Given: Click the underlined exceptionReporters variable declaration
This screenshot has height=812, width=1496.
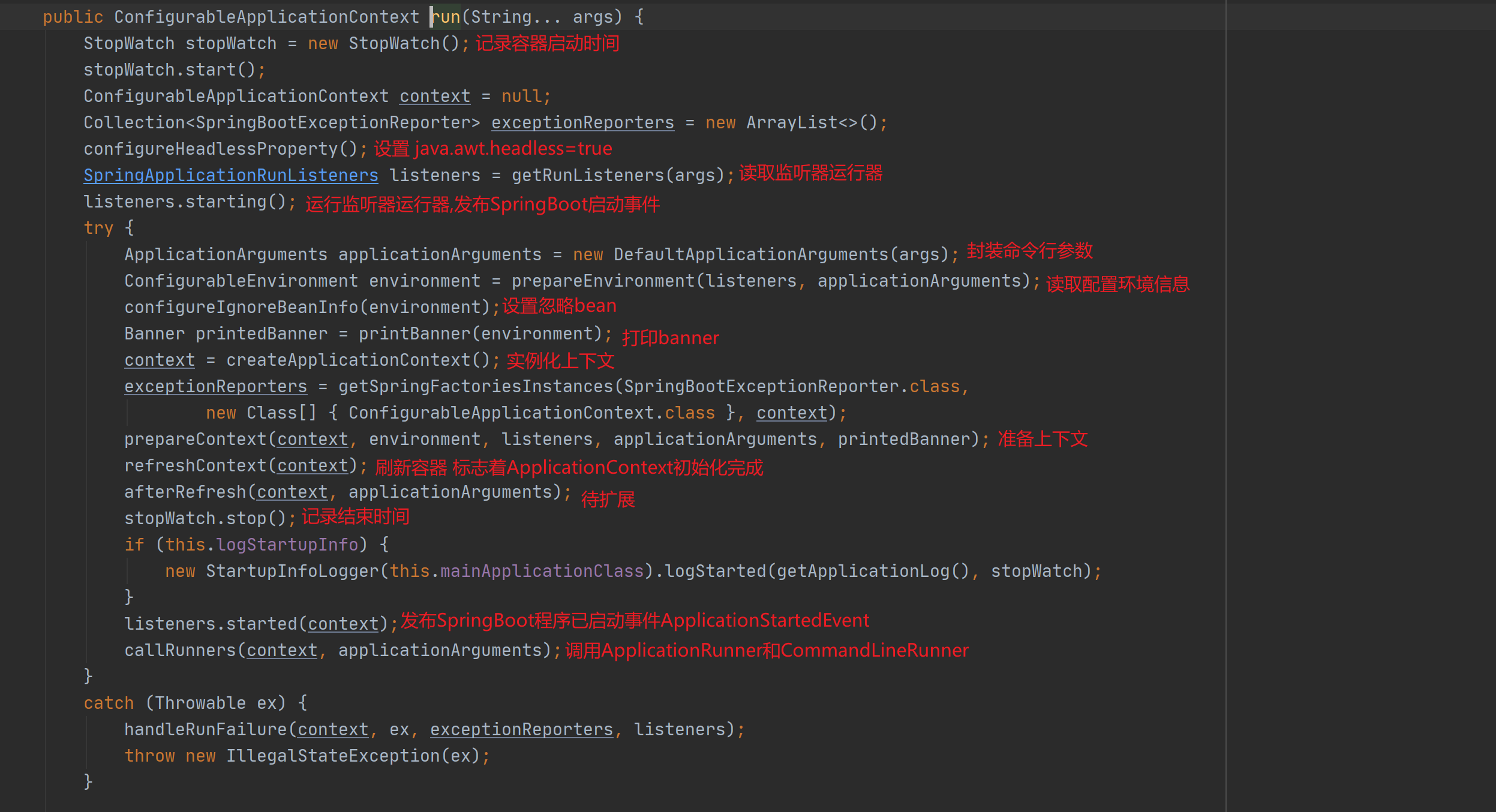Looking at the screenshot, I should pyautogui.click(x=582, y=122).
